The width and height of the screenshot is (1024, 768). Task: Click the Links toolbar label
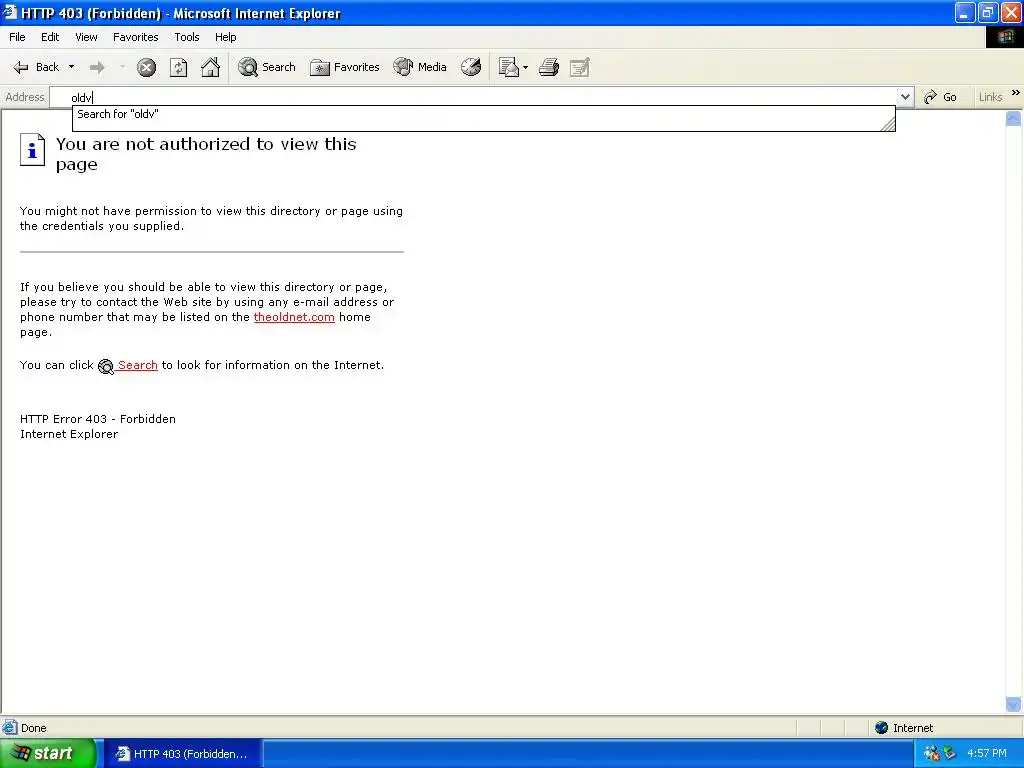(990, 97)
